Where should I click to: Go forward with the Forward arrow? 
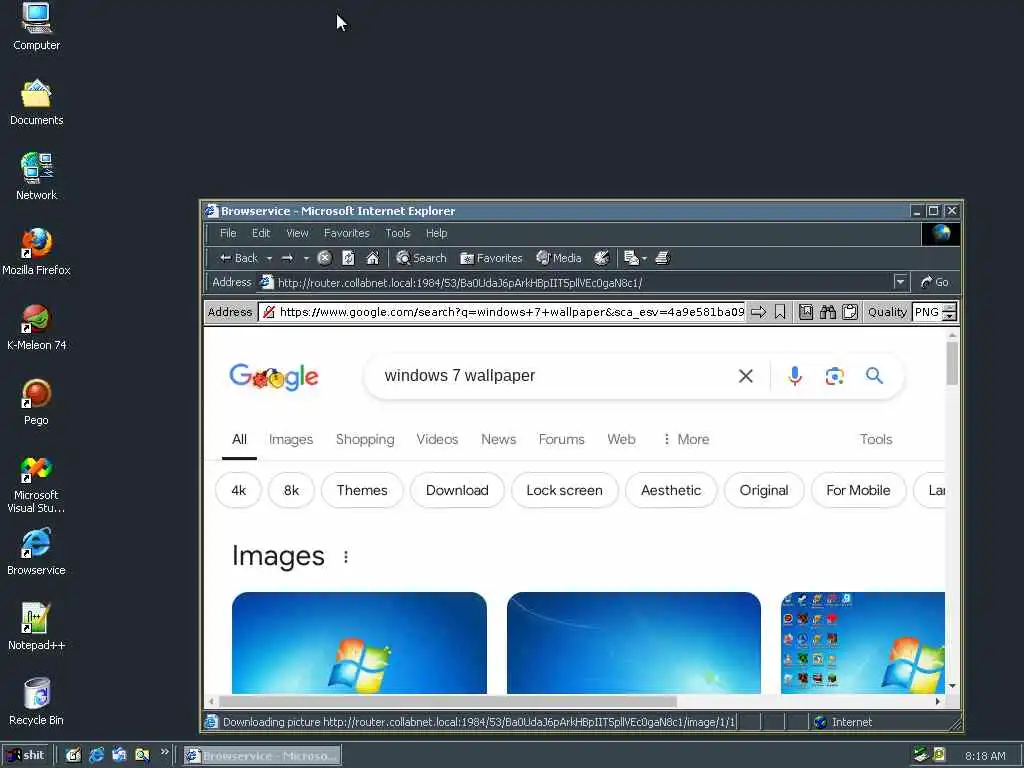(287, 258)
